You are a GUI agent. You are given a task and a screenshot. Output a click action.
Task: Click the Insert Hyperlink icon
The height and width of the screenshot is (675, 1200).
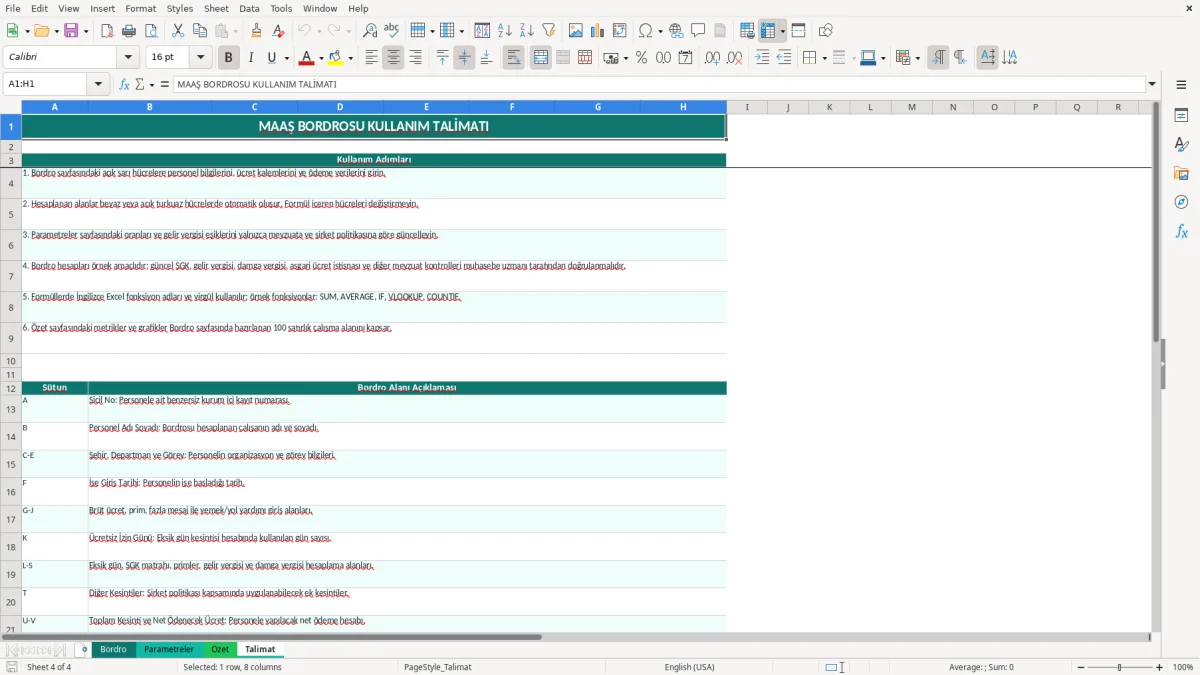point(676,31)
